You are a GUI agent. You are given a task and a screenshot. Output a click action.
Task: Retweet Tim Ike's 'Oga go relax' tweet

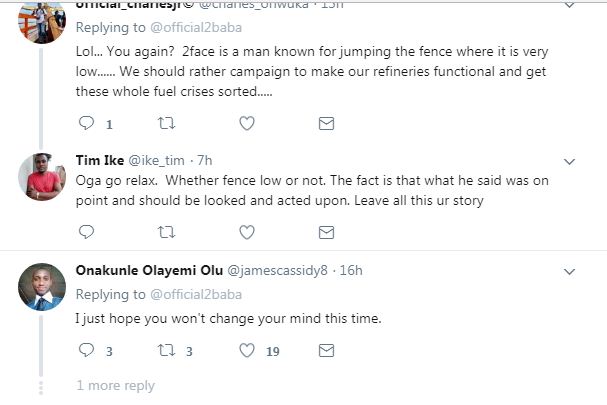[166, 232]
